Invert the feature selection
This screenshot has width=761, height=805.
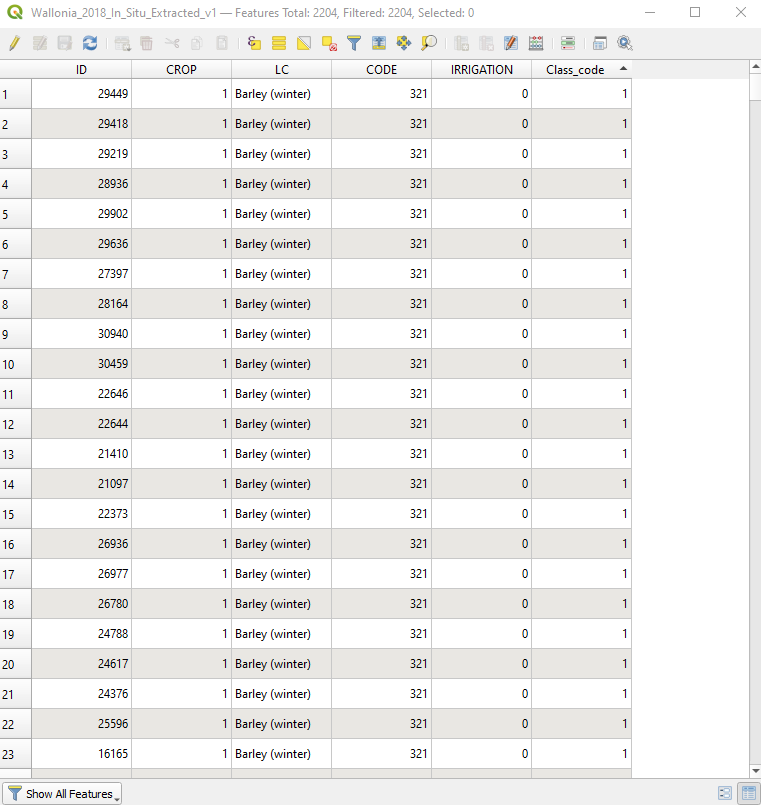(x=304, y=43)
